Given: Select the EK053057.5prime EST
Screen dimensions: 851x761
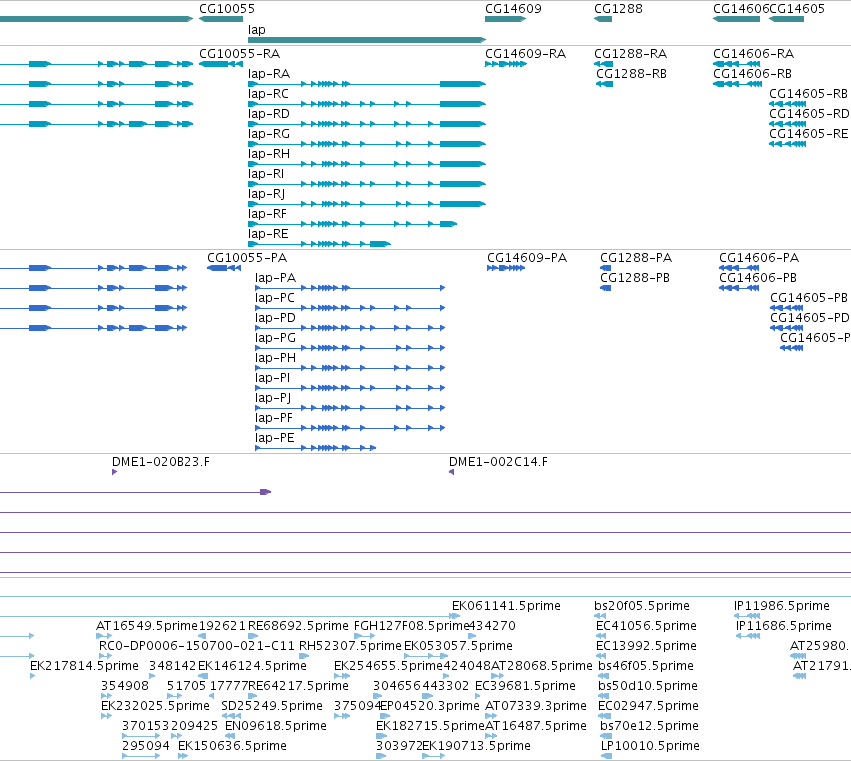Looking at the screenshot, I should [x=426, y=656].
